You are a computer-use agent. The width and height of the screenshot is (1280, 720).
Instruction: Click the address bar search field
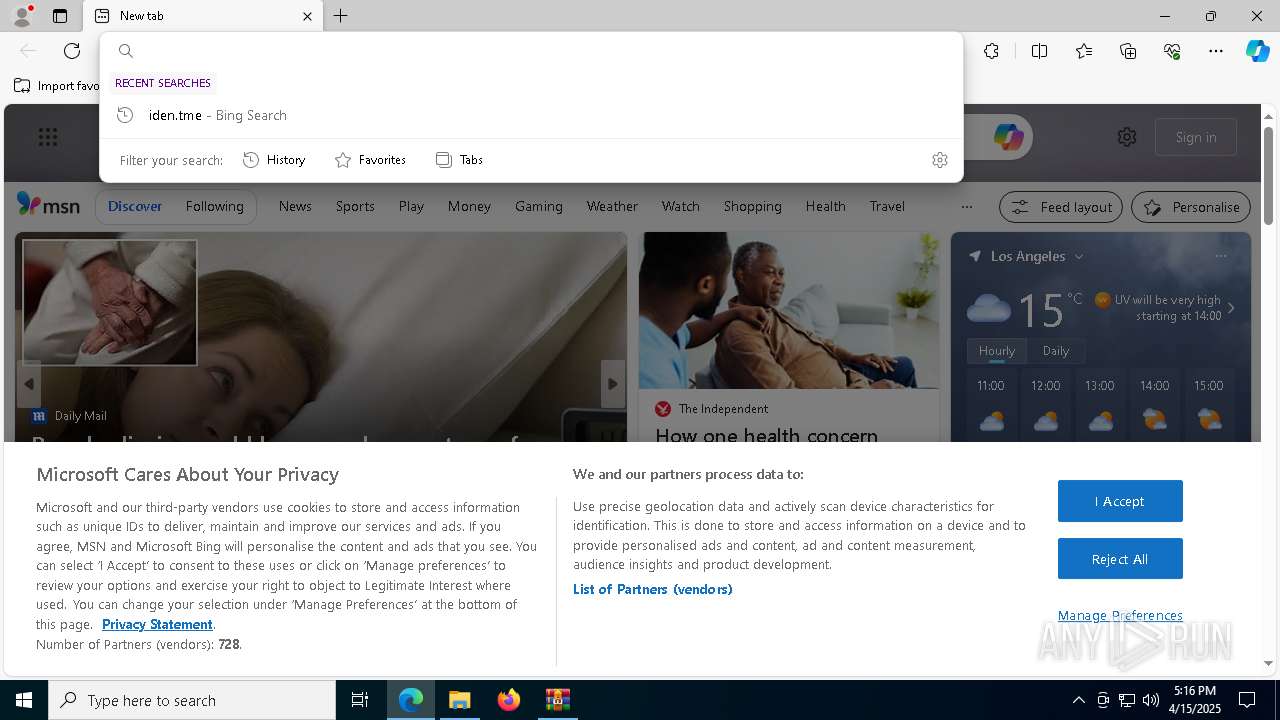[531, 51]
